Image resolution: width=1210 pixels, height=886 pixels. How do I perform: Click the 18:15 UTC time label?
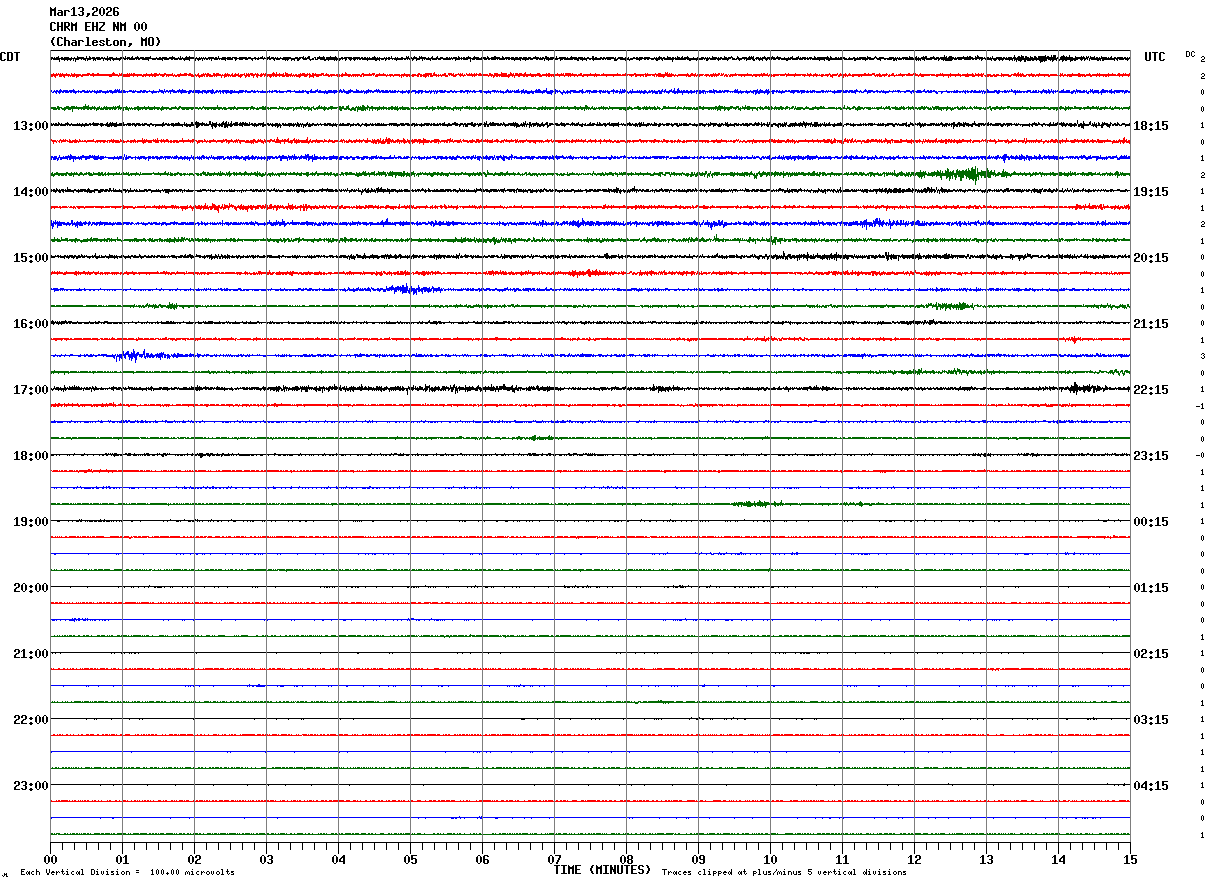pos(1151,126)
